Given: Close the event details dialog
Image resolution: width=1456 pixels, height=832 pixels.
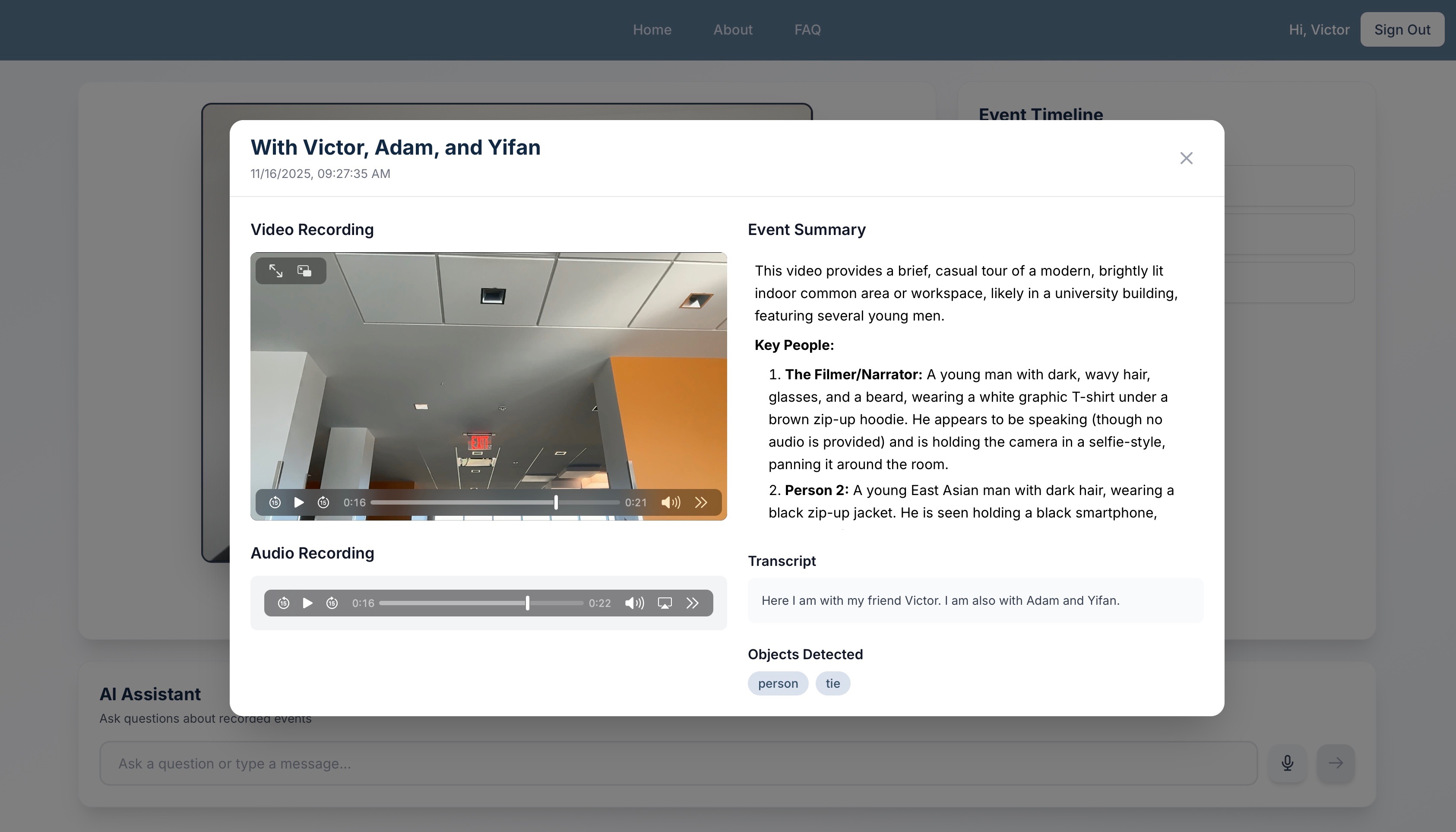Looking at the screenshot, I should (x=1186, y=158).
